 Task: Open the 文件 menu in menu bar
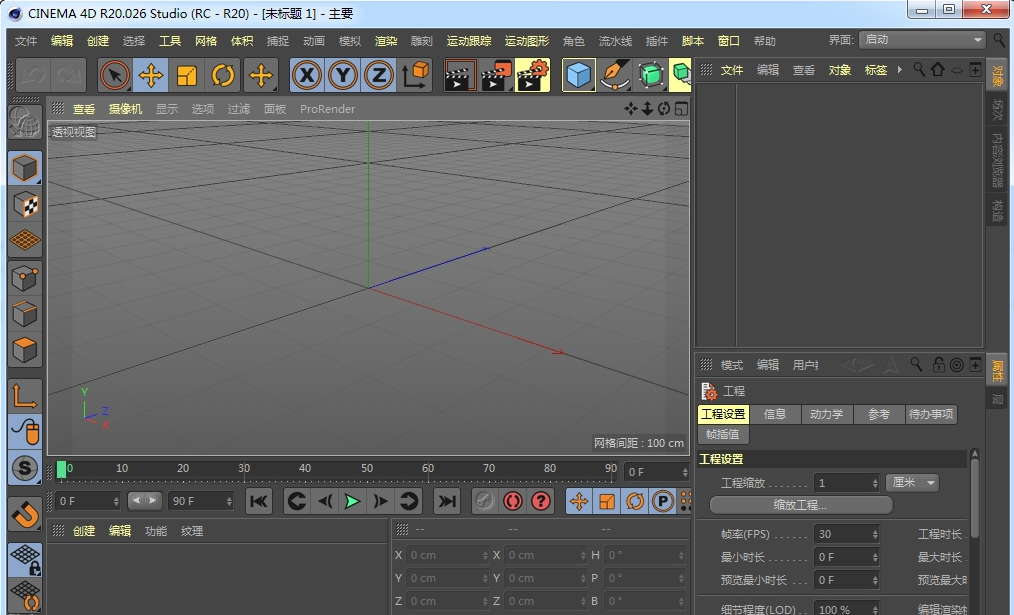26,41
